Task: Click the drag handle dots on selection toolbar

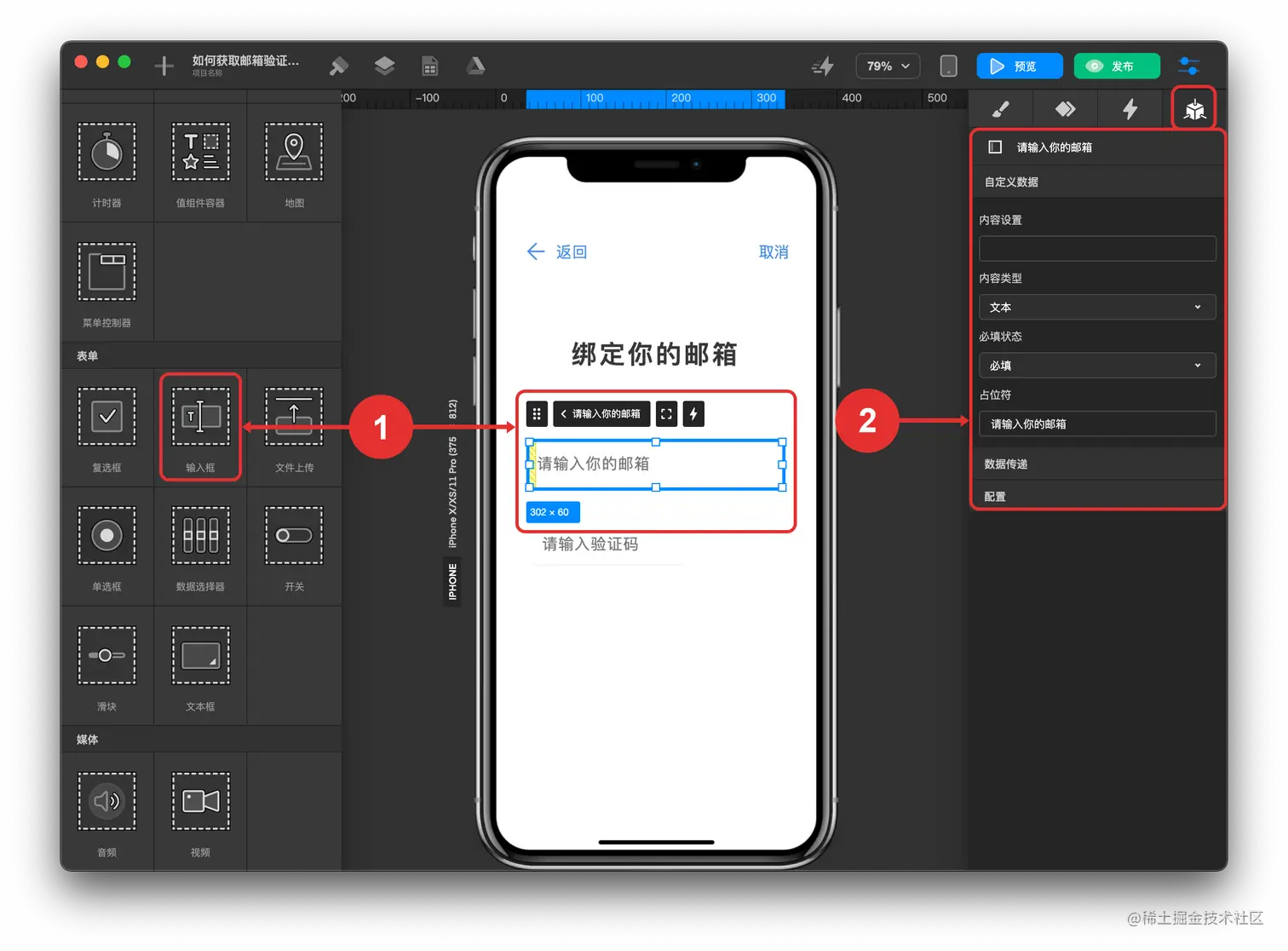Action: pos(537,414)
